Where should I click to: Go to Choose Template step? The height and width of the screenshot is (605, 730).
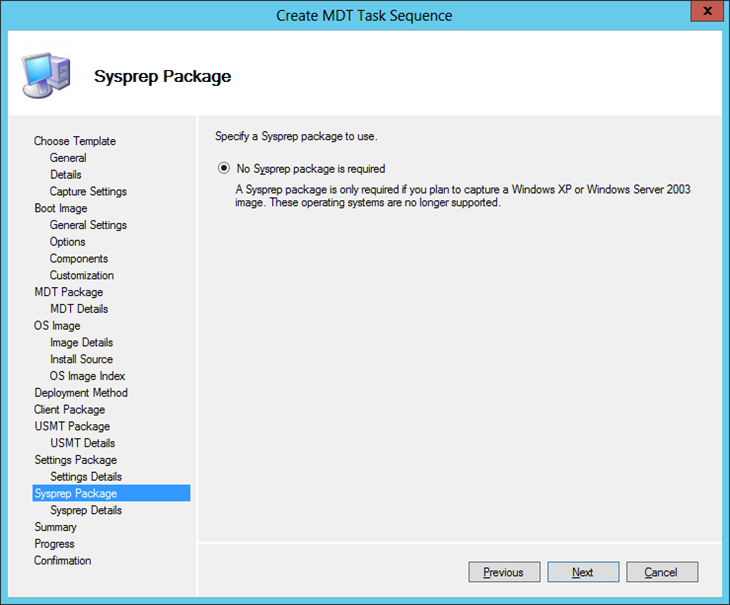(x=75, y=141)
